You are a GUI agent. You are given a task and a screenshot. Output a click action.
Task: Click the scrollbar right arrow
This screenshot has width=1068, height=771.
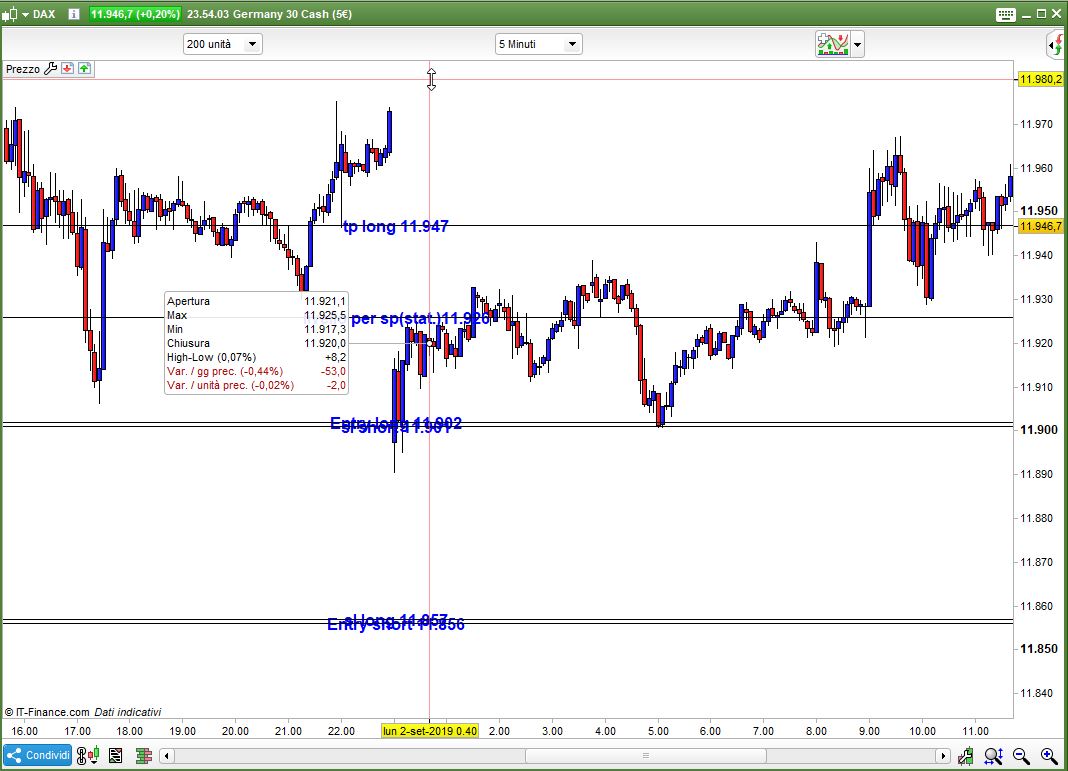(943, 755)
